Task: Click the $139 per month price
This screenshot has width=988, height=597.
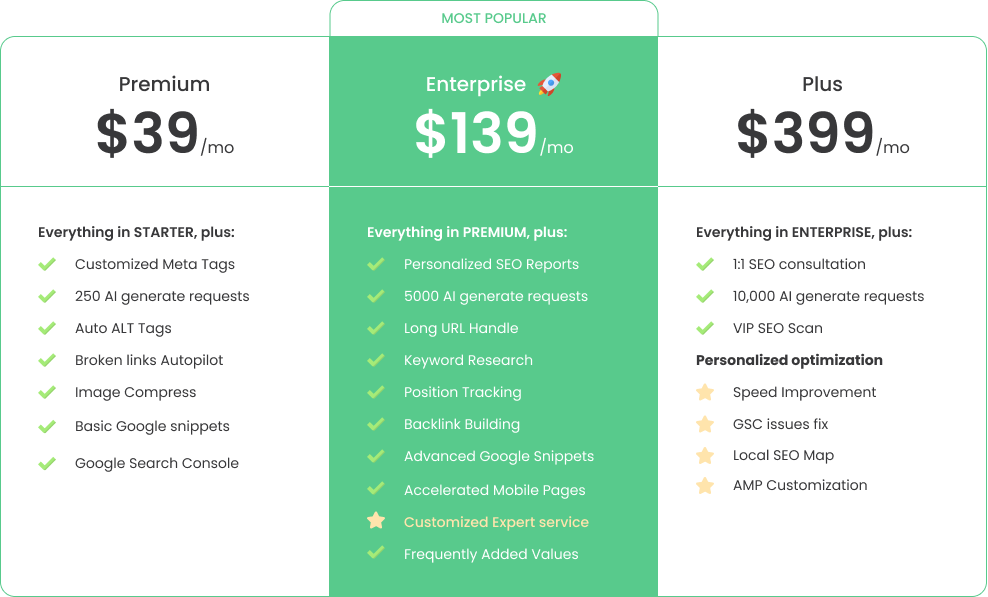Action: 493,135
